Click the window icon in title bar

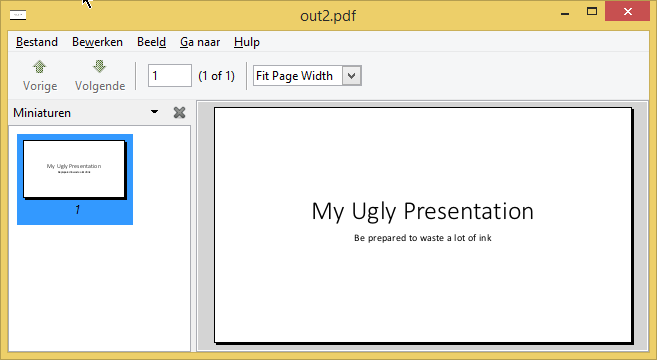pos(18,15)
